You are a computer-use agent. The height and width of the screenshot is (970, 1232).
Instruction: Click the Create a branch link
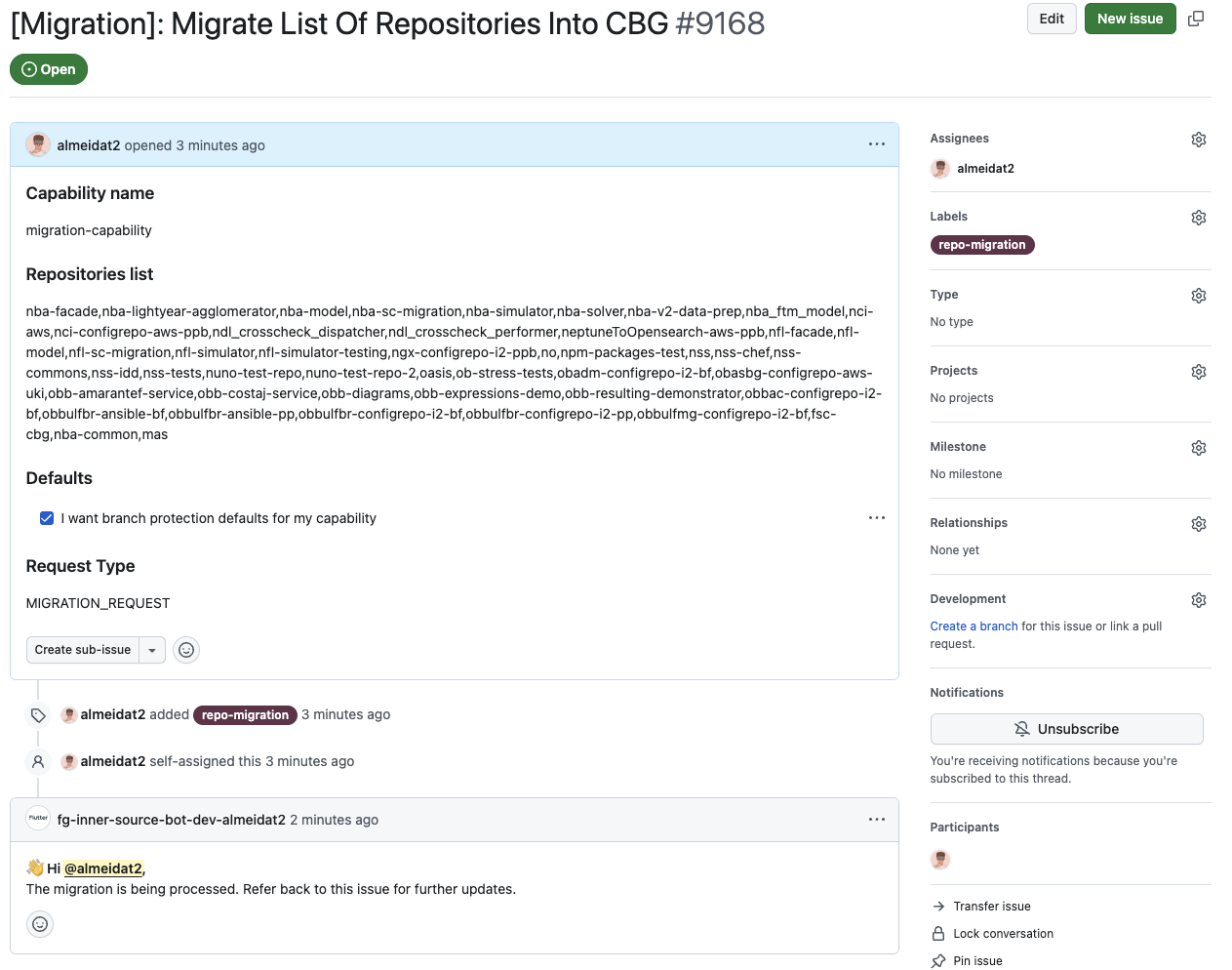click(974, 626)
